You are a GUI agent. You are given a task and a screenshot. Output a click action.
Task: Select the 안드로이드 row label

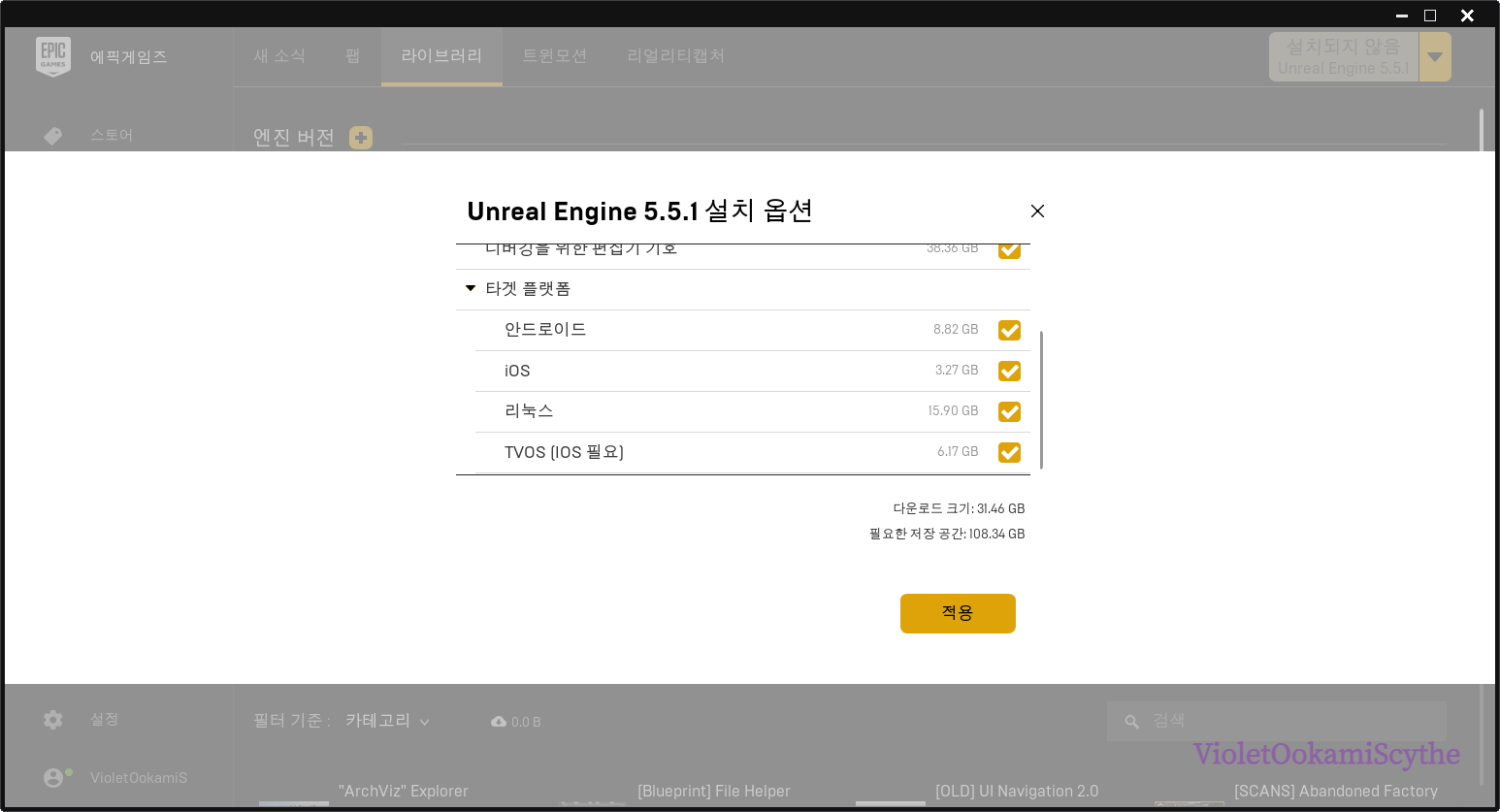545,330
